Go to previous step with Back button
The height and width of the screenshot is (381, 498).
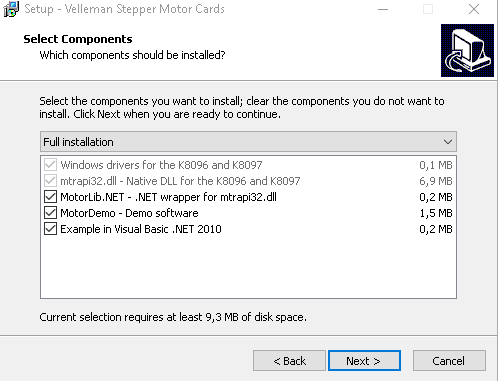click(289, 361)
